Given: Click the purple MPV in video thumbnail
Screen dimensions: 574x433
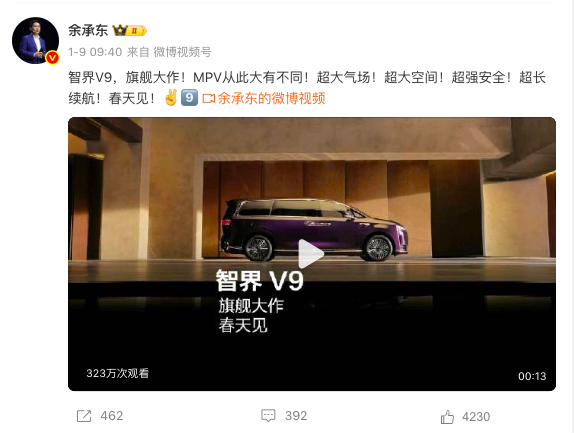Looking at the screenshot, I should pyautogui.click(x=314, y=230).
